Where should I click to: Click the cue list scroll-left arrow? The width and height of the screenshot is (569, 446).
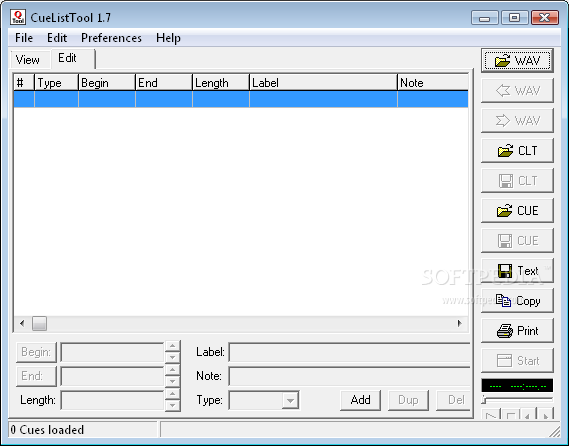point(22,323)
